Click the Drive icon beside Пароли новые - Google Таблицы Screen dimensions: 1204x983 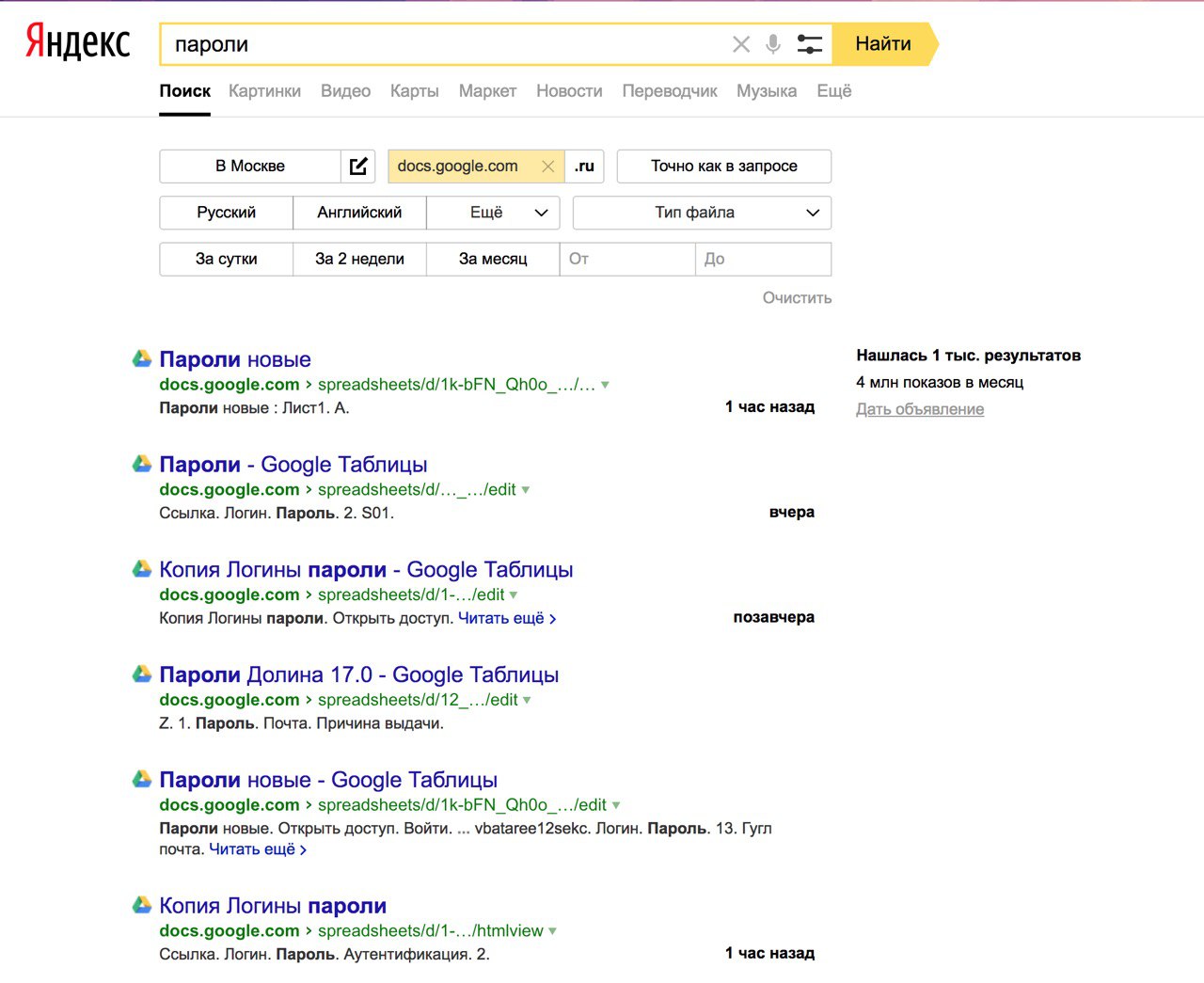pos(142,780)
